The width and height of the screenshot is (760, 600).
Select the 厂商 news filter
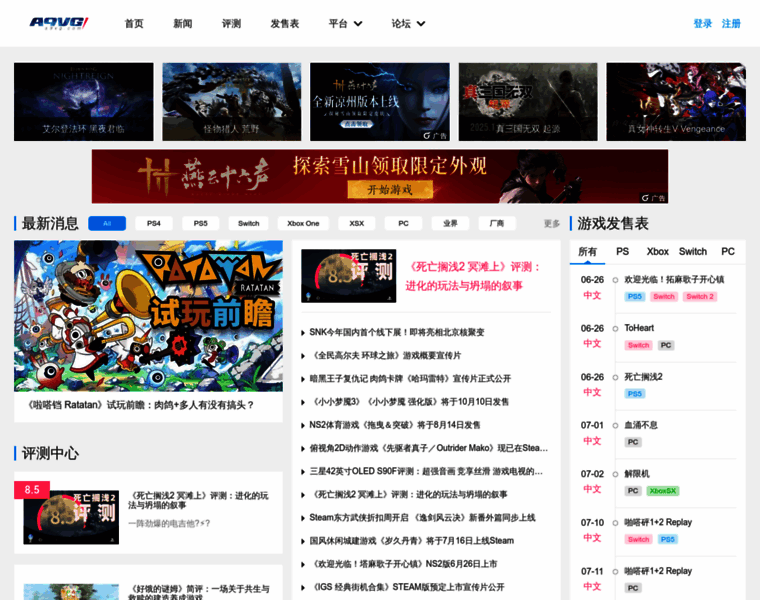tap(497, 223)
